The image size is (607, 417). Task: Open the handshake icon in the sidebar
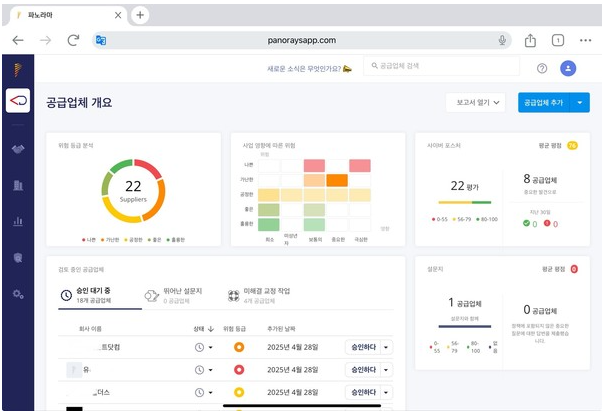tap(18, 149)
